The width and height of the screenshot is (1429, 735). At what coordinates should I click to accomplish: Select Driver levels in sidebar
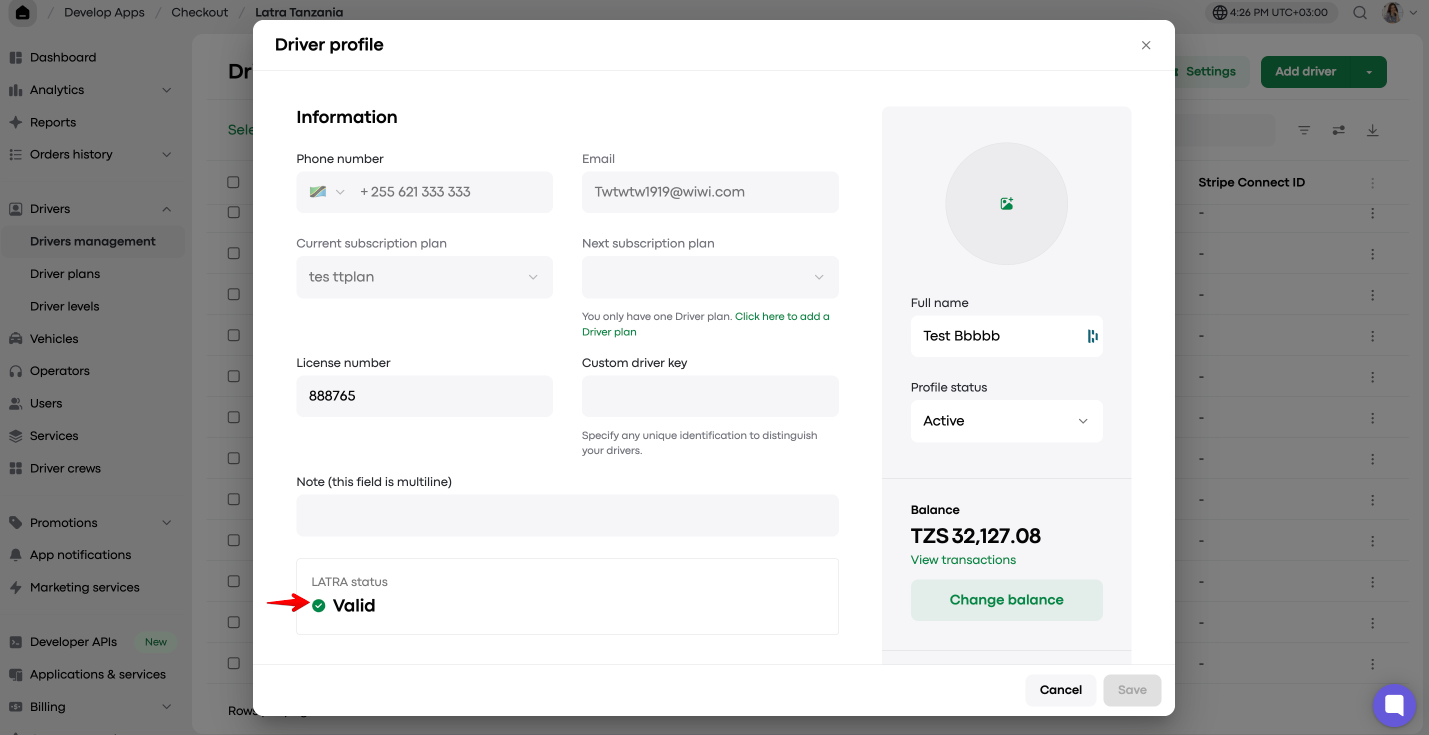coord(65,307)
